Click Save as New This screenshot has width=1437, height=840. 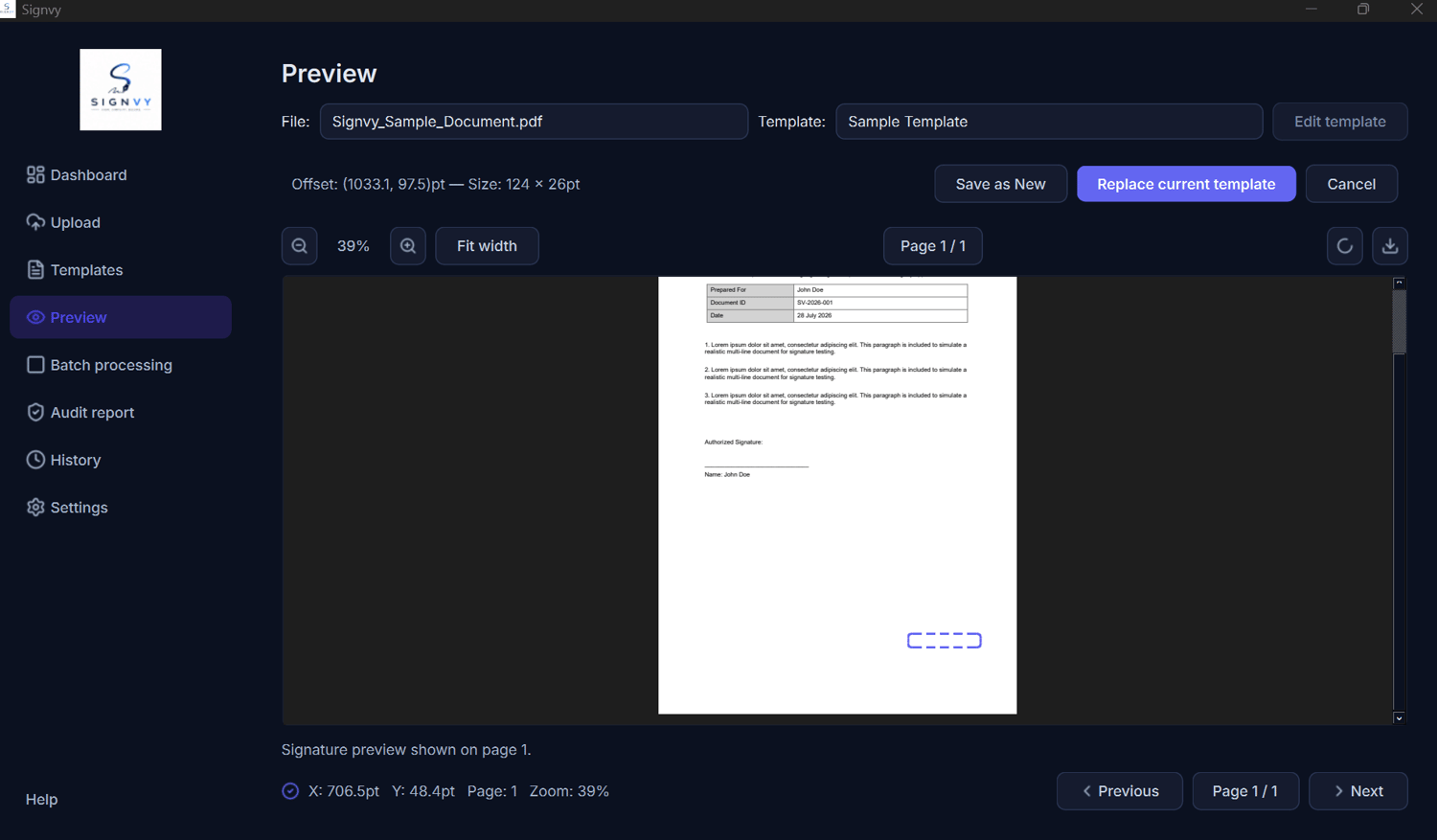click(x=1000, y=184)
